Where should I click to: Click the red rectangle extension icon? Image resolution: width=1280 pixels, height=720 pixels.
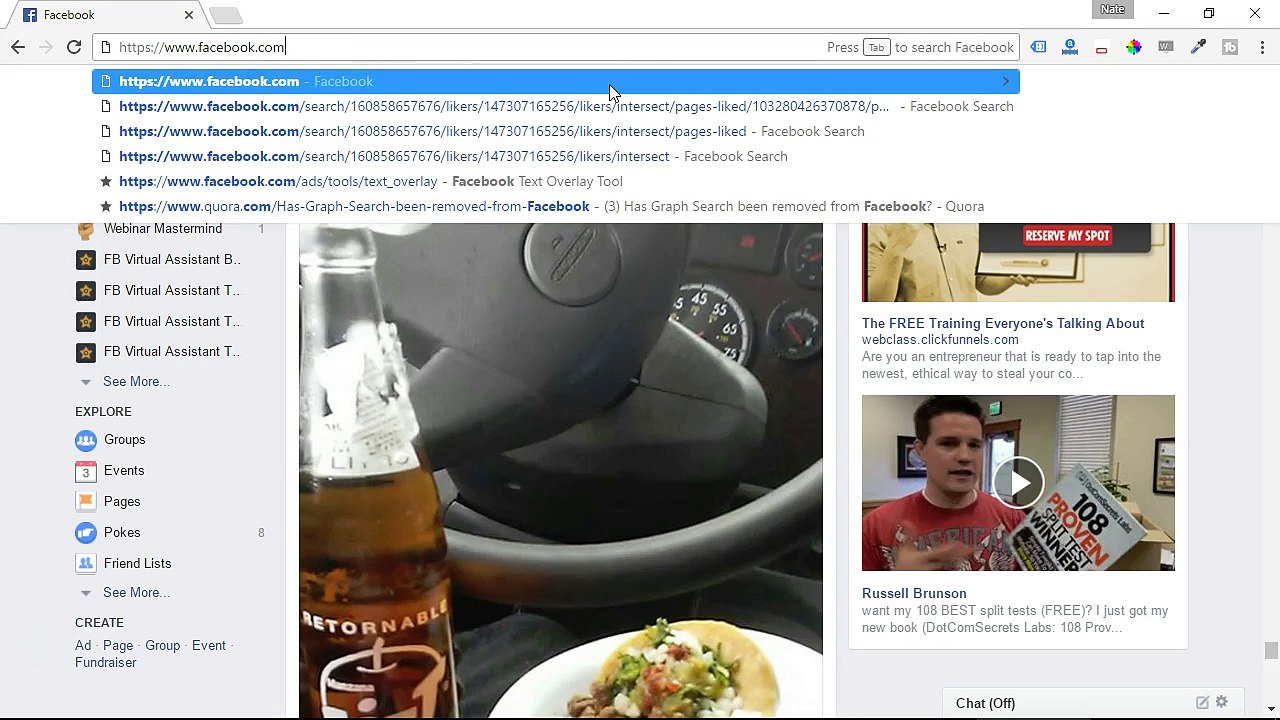pos(1101,48)
